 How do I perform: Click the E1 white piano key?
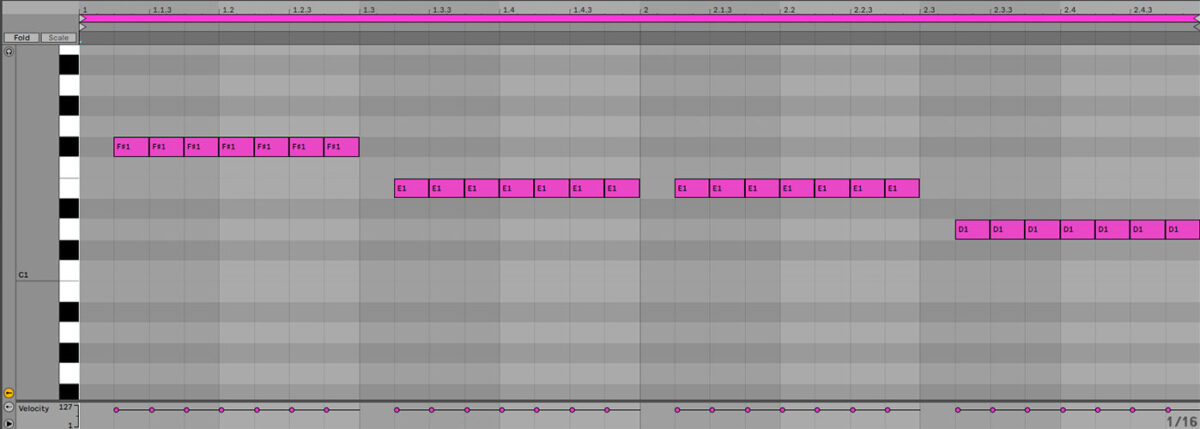point(69,188)
